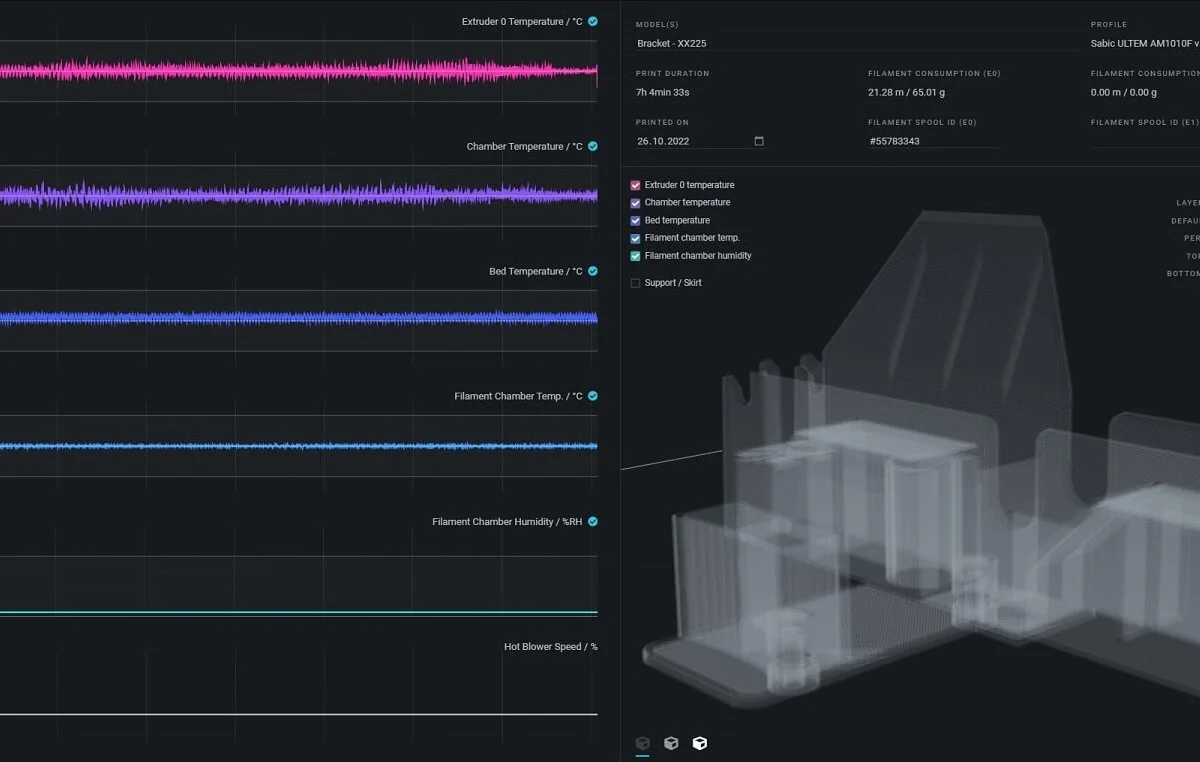Click the check icon beside Filament Chamber Temp. graph
The height and width of the screenshot is (762, 1200).
(593, 396)
